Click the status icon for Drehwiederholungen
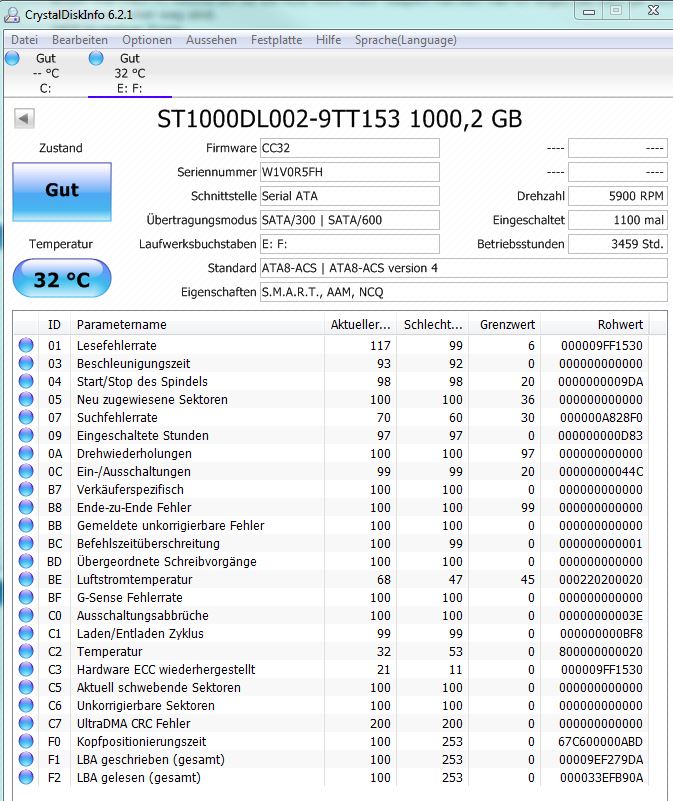Screen dimensions: 673x801 pos(26,453)
